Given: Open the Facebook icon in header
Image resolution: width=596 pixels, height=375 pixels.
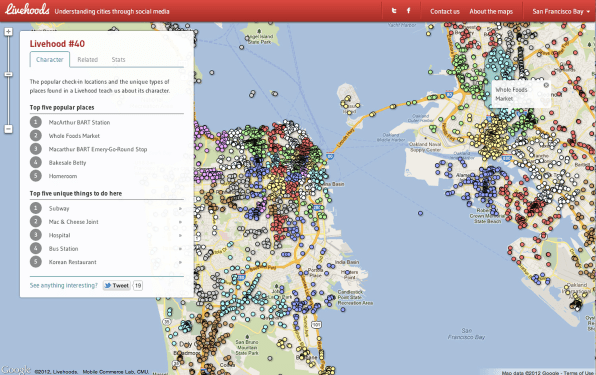Looking at the screenshot, I should 409,11.
